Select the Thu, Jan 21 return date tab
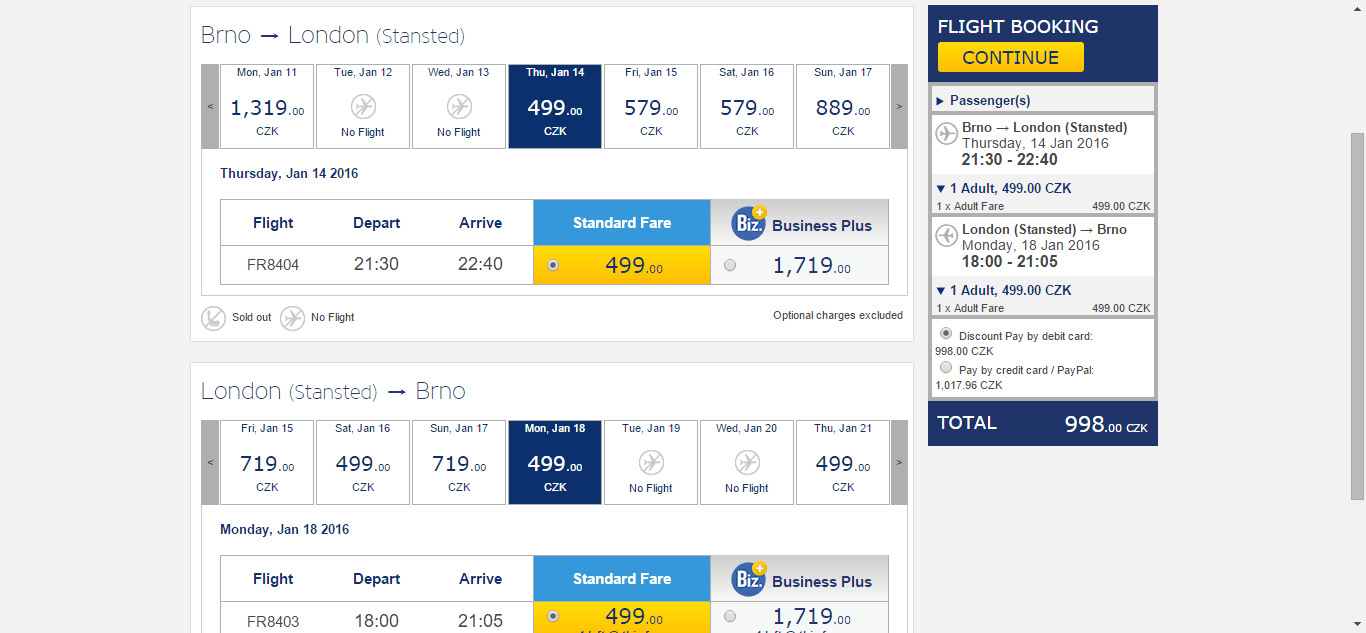 coord(843,462)
